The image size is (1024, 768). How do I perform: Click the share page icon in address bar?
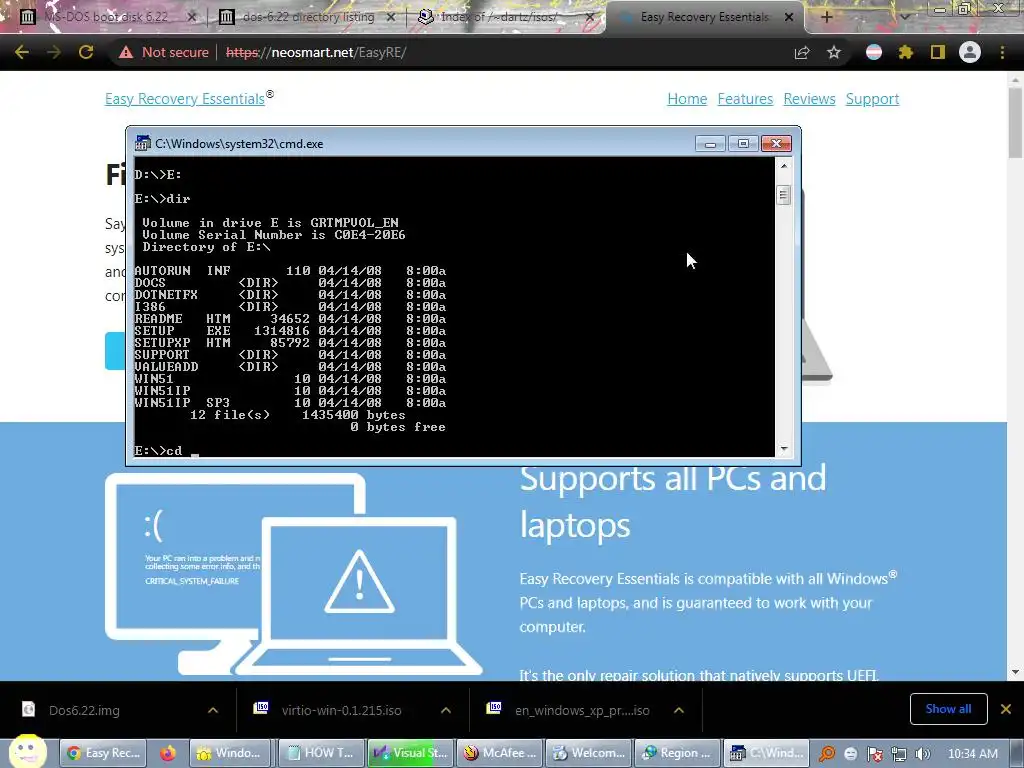[802, 52]
